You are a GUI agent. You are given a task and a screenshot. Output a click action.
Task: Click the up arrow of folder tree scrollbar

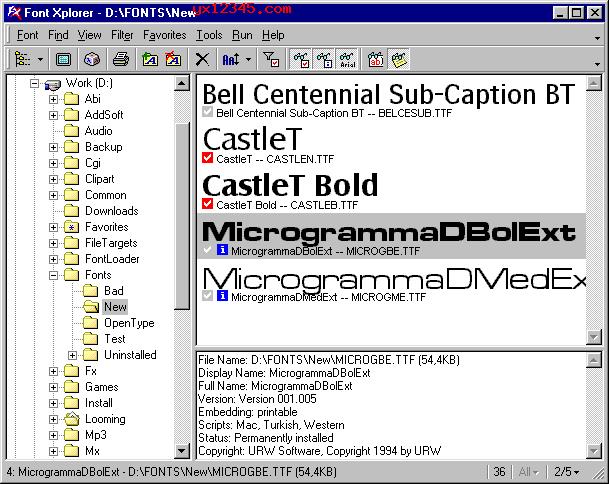click(x=182, y=83)
